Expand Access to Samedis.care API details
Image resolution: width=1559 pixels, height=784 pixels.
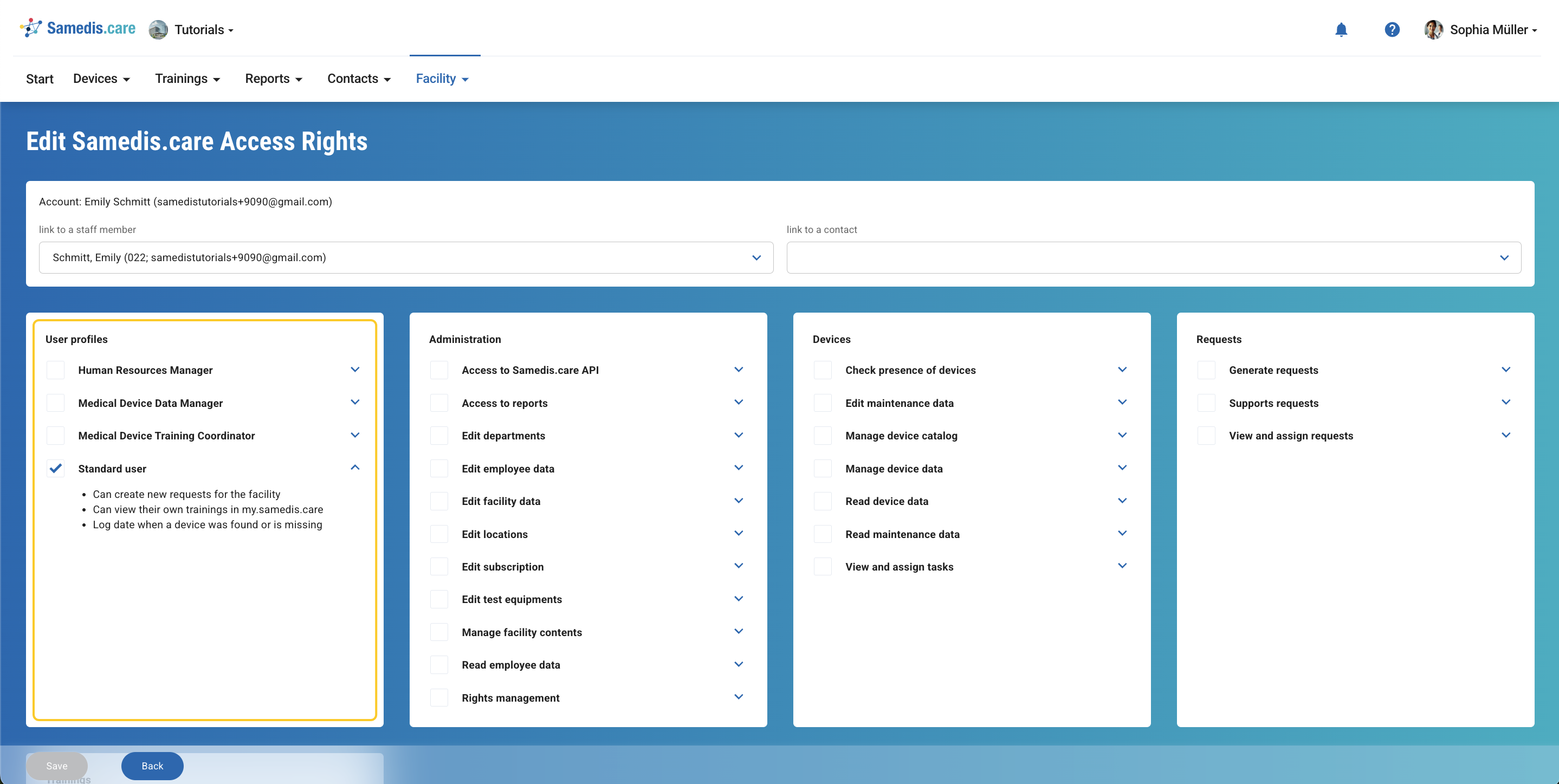click(x=739, y=370)
